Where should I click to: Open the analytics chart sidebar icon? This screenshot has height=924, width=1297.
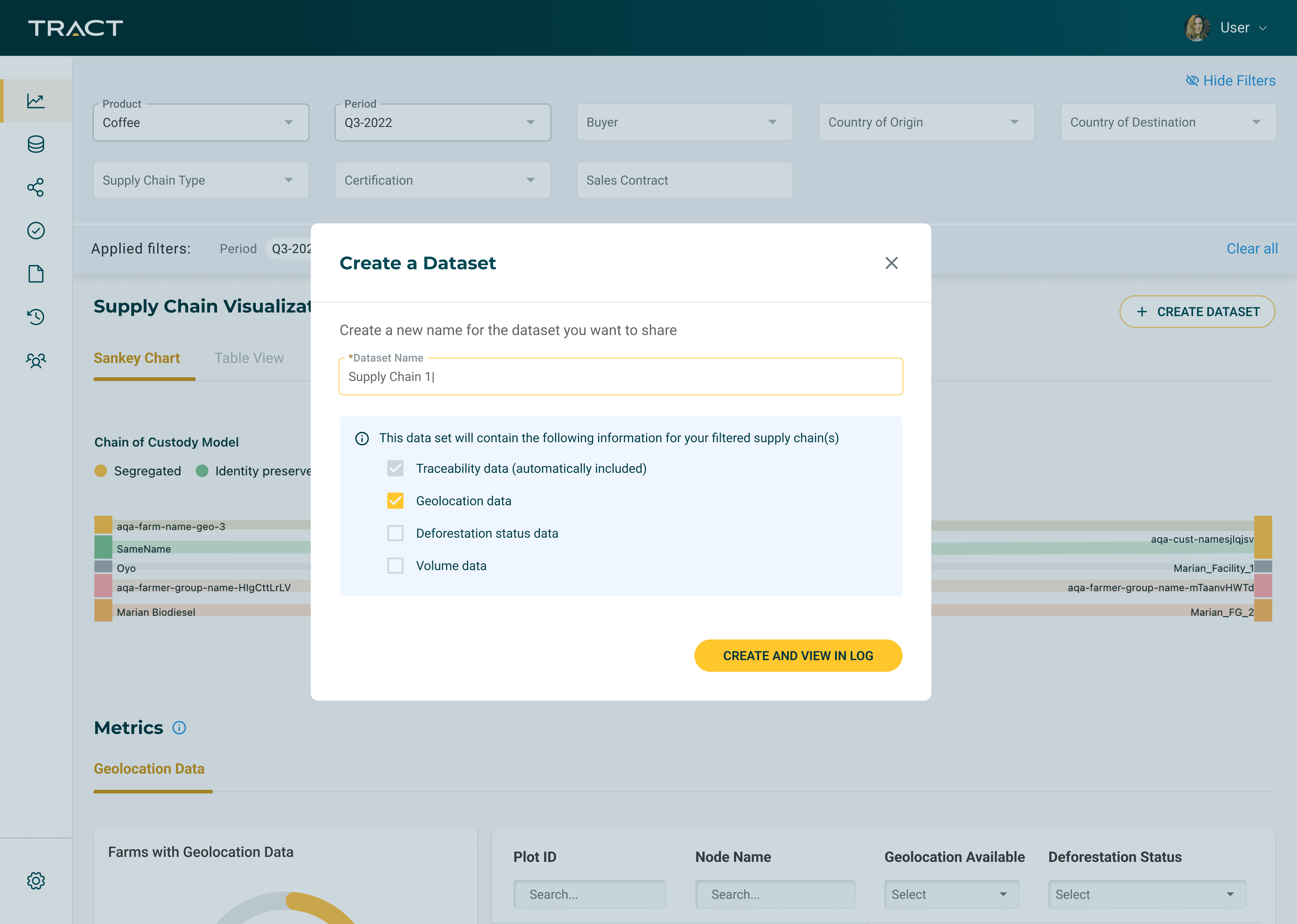click(36, 101)
